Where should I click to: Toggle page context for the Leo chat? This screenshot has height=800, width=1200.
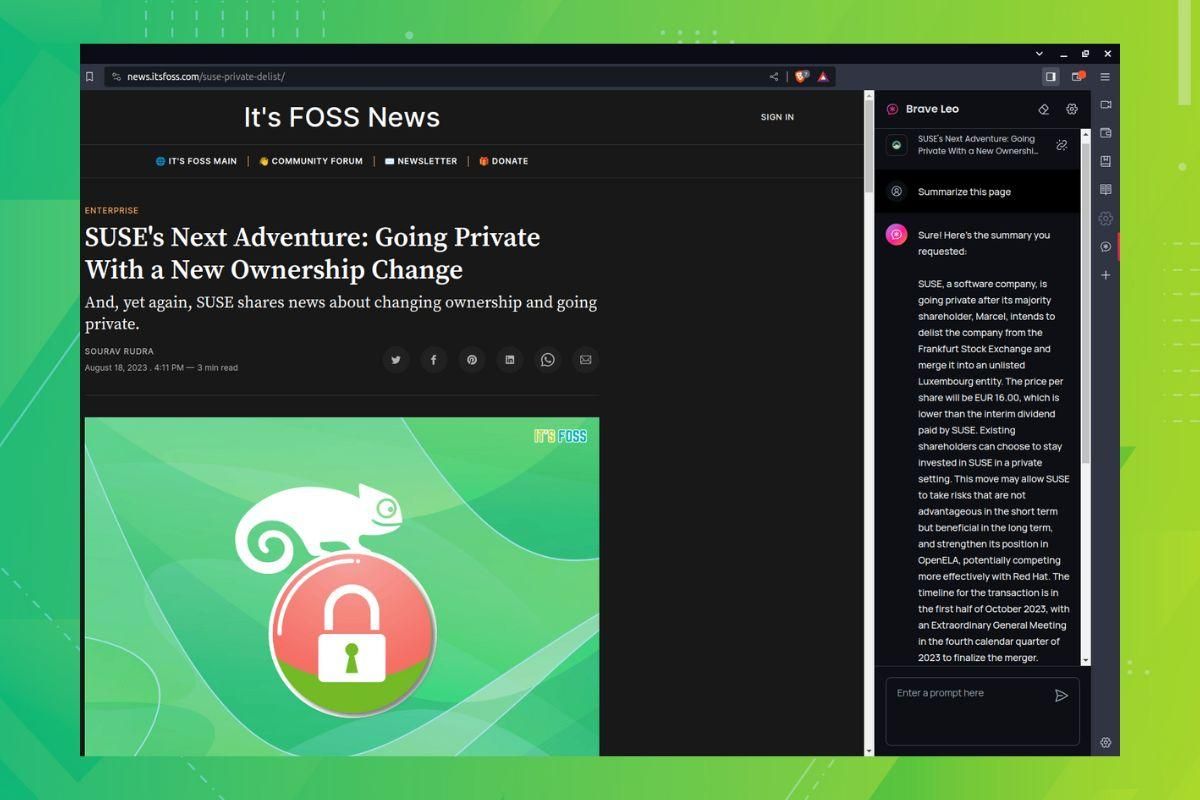pyautogui.click(x=1061, y=145)
